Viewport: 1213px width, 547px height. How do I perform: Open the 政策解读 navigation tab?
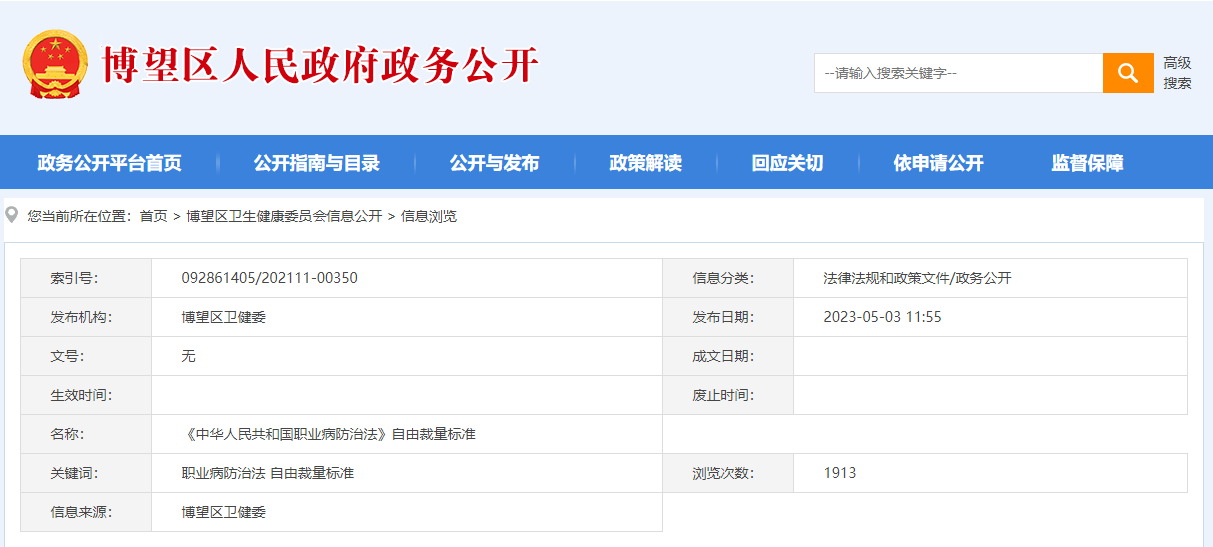tap(645, 163)
